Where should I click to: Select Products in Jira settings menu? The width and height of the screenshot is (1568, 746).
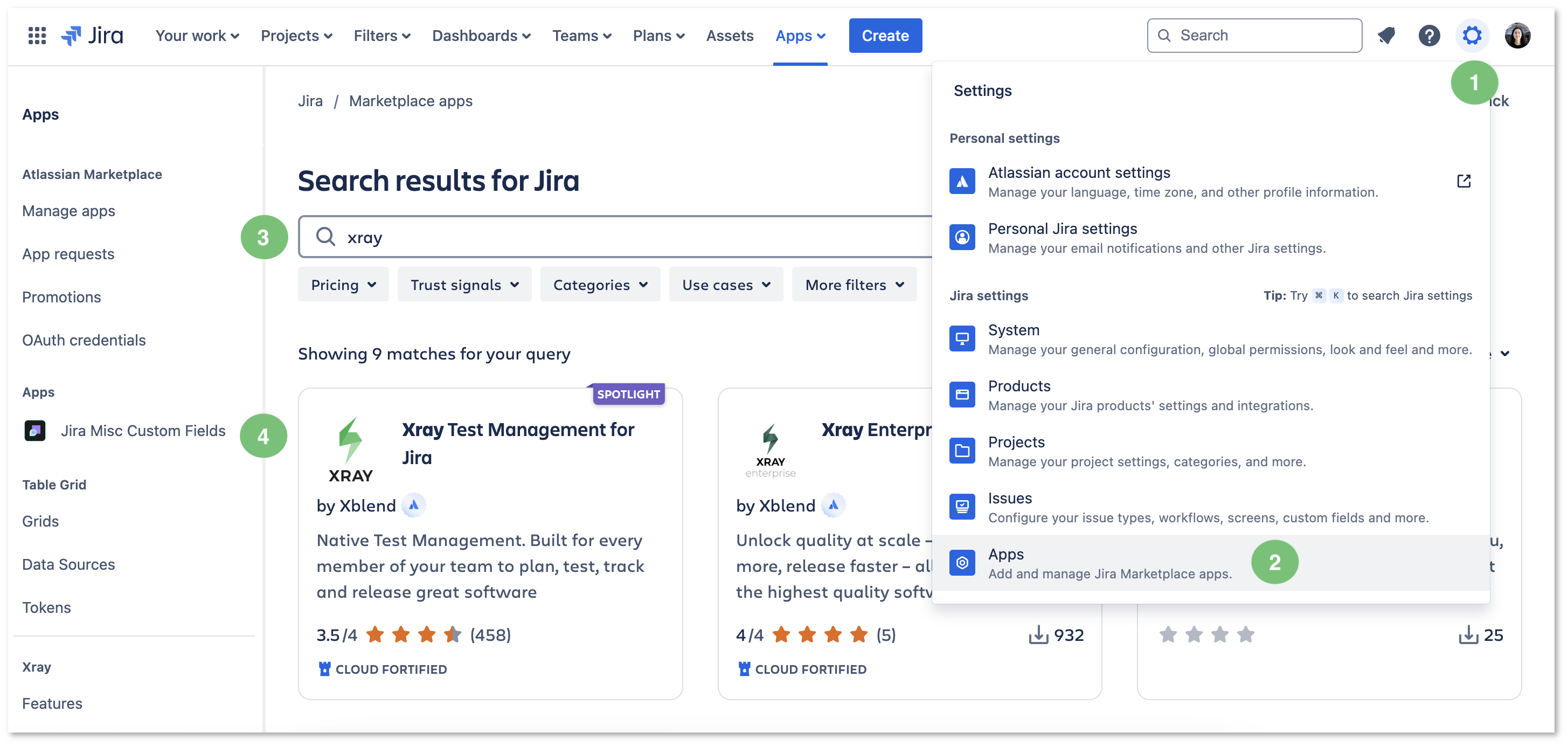(x=1211, y=395)
